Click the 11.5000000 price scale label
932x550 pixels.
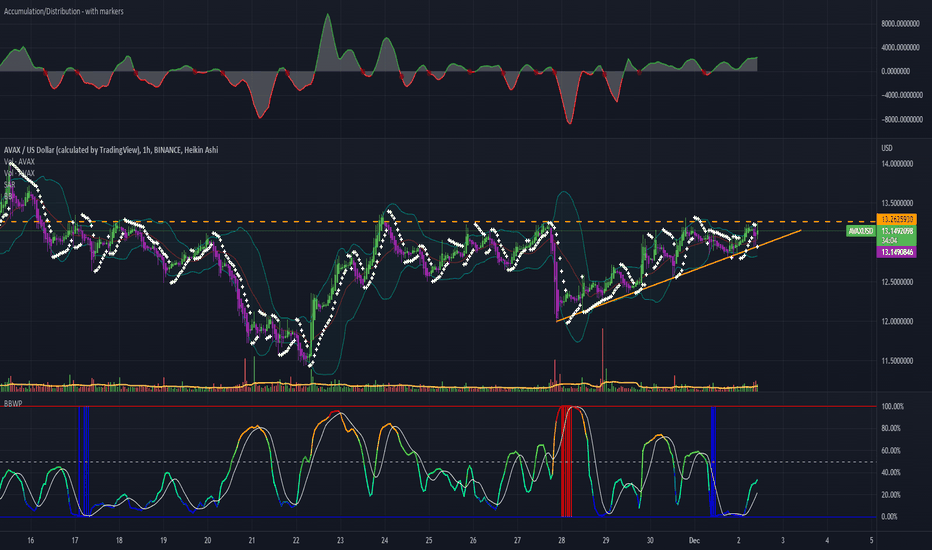coord(898,361)
